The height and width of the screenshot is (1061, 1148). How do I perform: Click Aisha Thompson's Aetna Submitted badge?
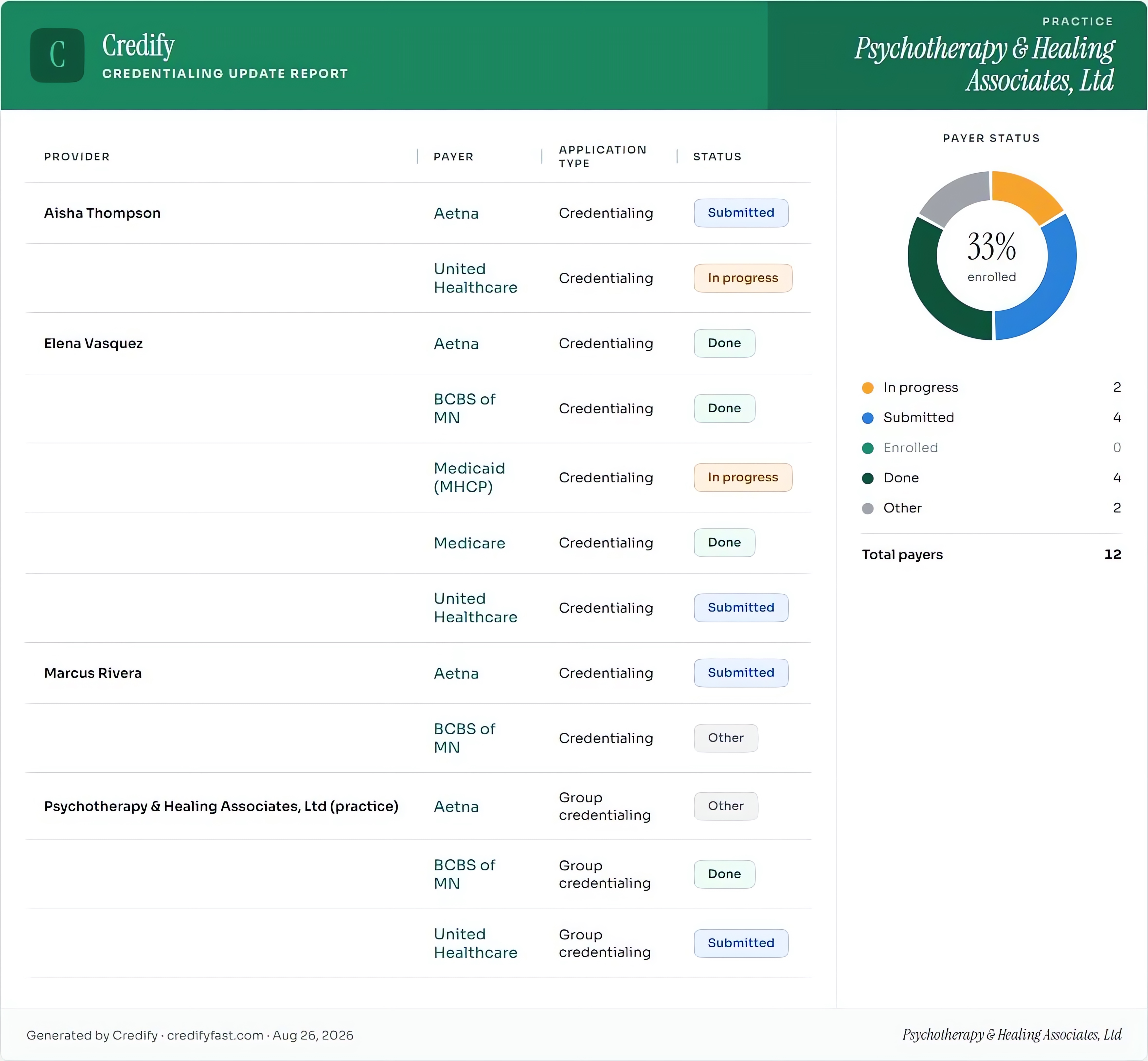pyautogui.click(x=741, y=213)
